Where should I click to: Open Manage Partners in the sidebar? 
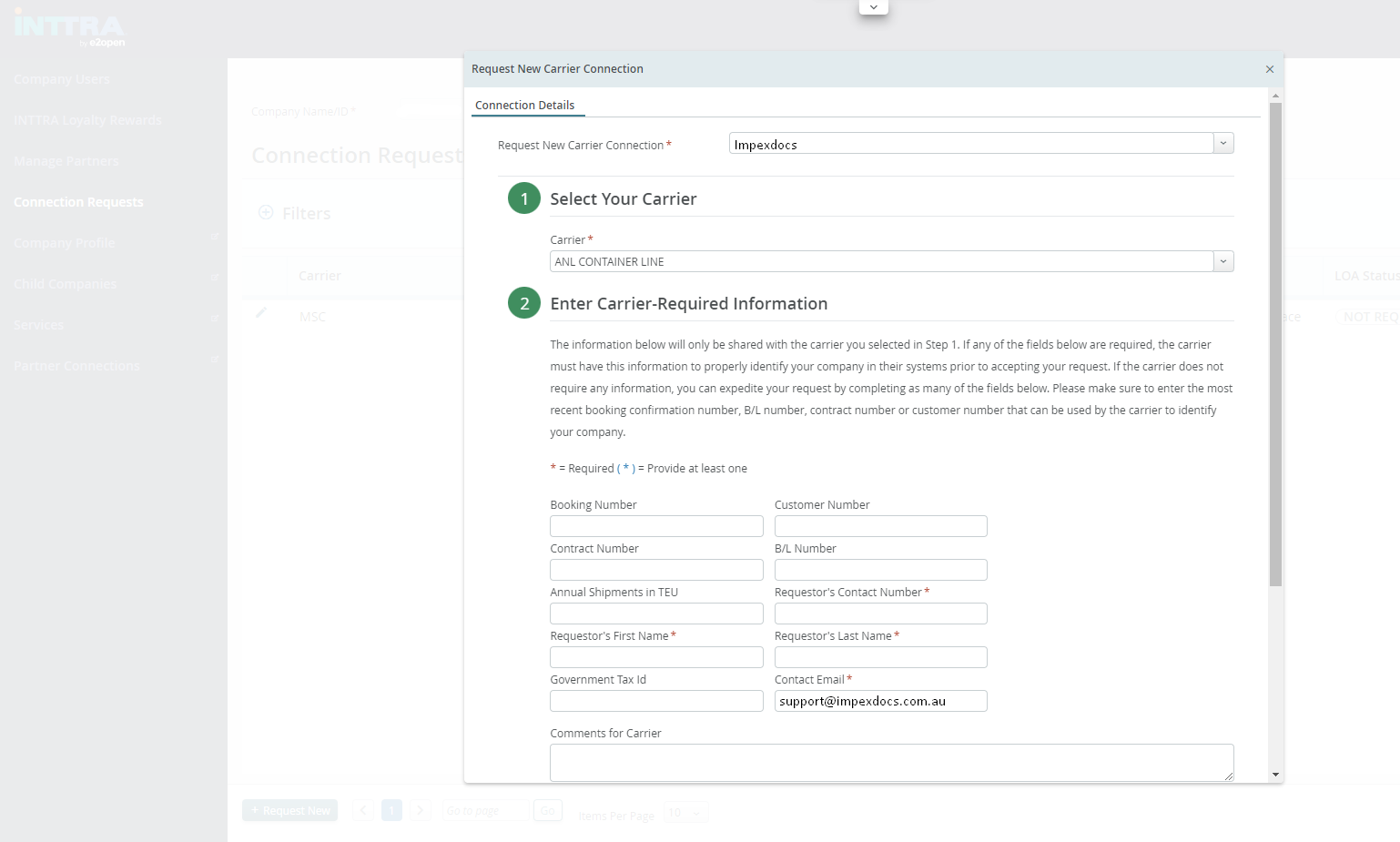pos(66,161)
